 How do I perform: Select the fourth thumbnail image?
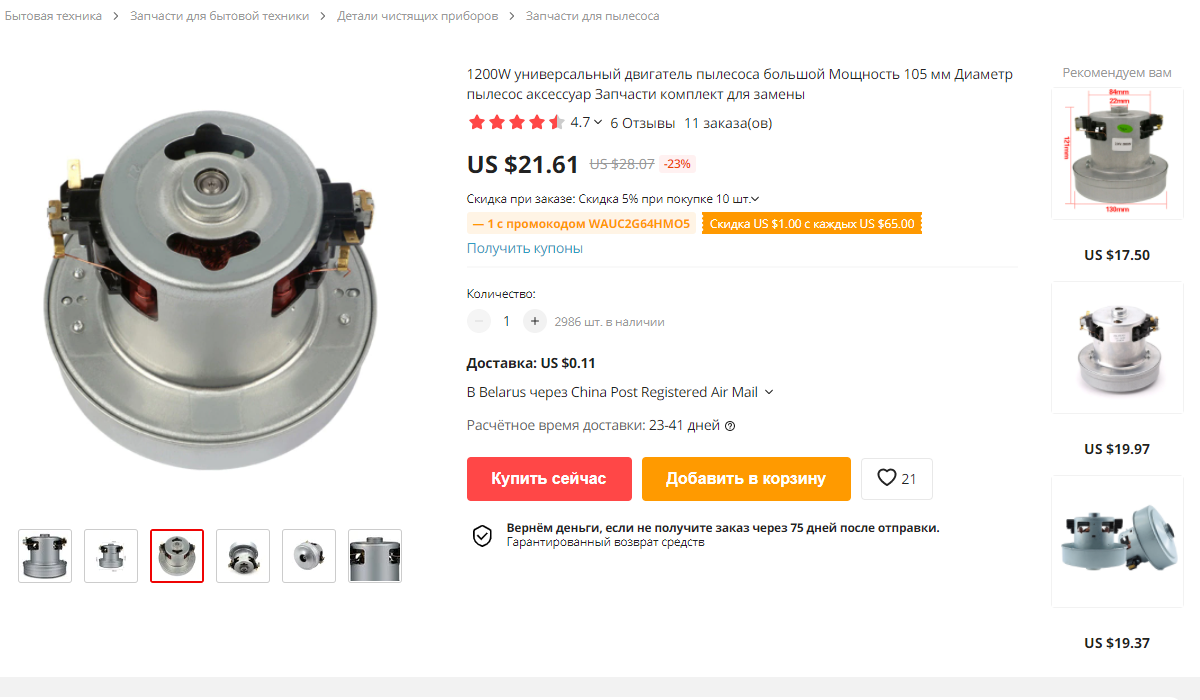coord(243,556)
